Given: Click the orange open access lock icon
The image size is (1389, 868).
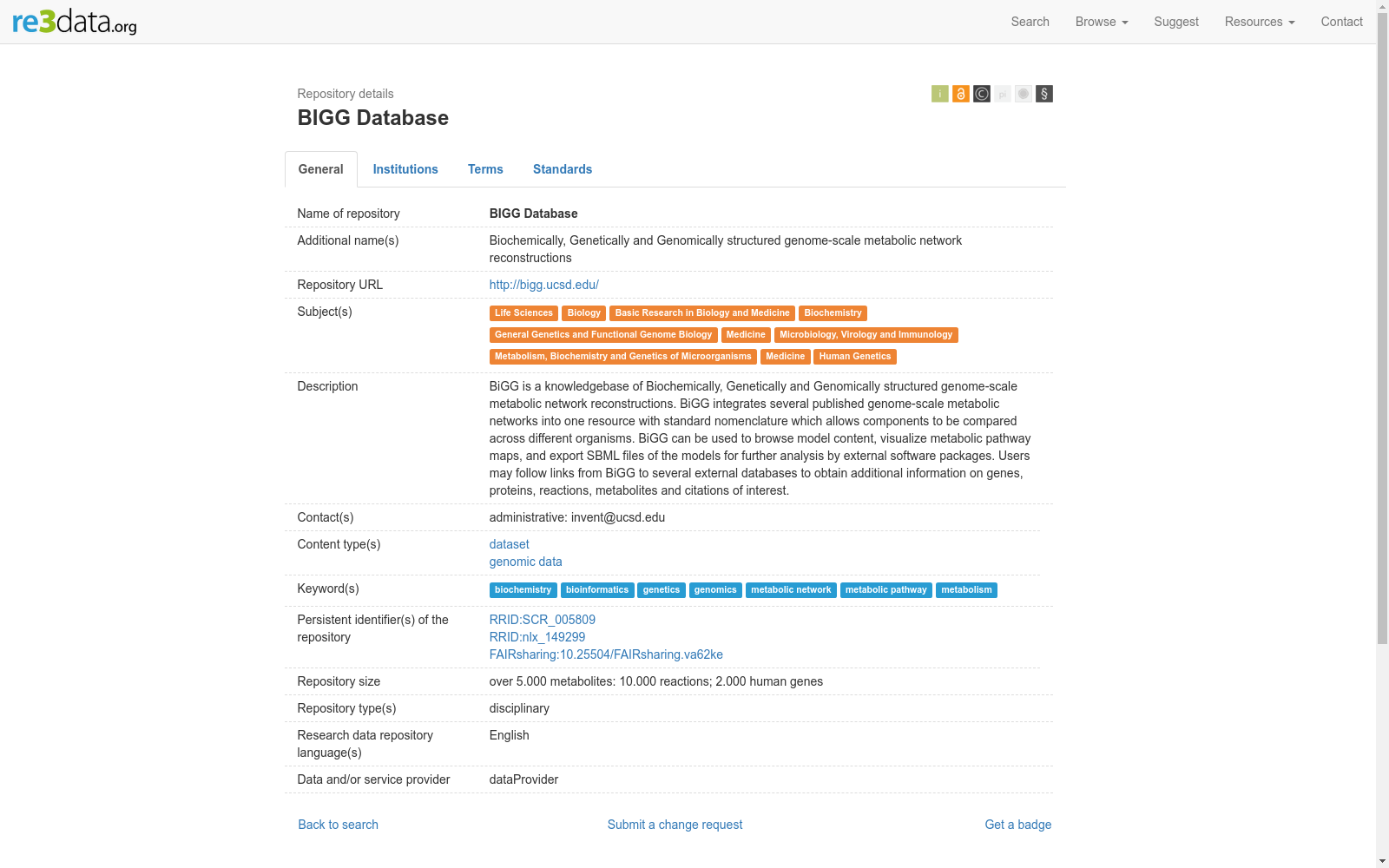Looking at the screenshot, I should point(960,94).
